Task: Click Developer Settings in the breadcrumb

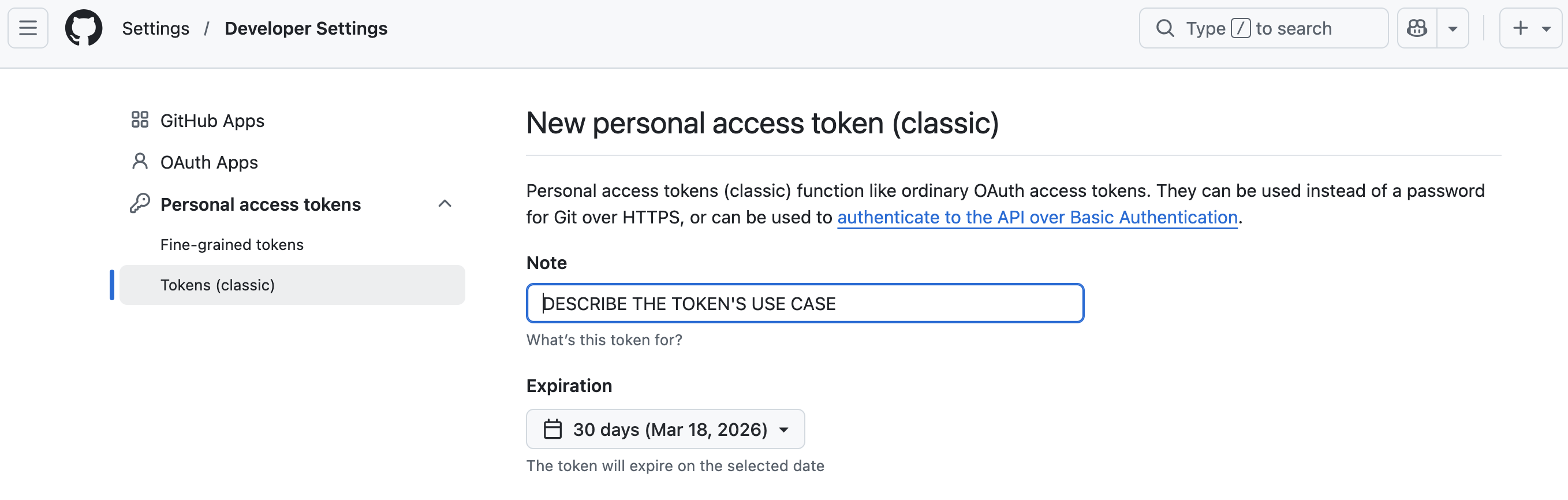Action: click(305, 27)
